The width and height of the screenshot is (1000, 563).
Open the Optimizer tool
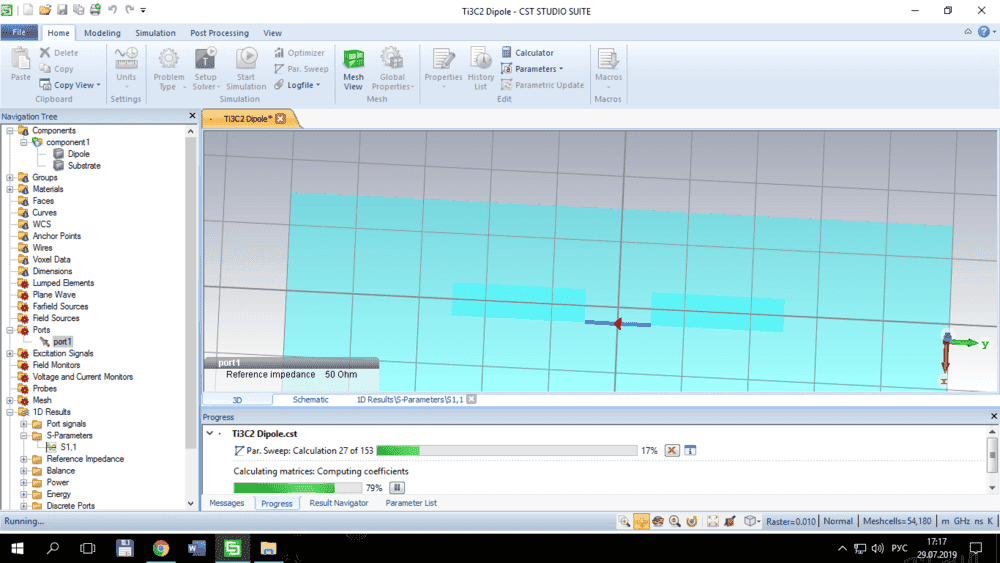[299, 53]
